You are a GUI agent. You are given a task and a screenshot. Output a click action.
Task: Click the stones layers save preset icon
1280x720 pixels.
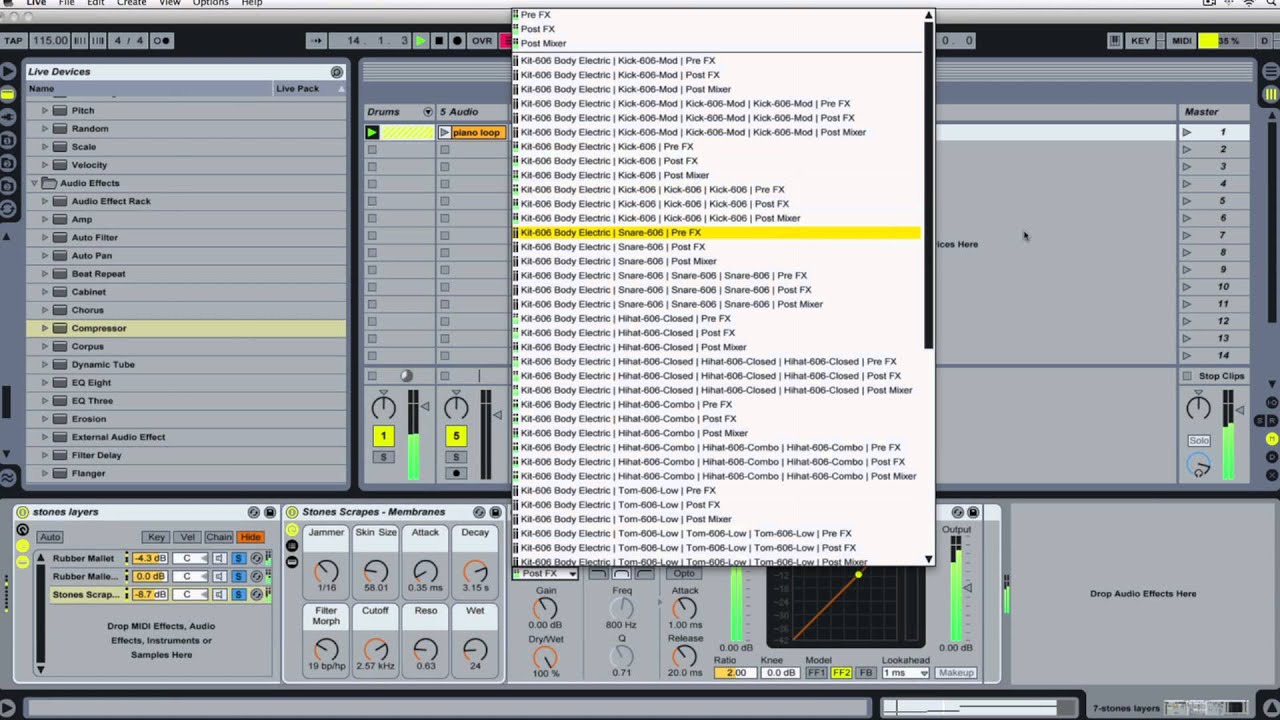pos(270,512)
